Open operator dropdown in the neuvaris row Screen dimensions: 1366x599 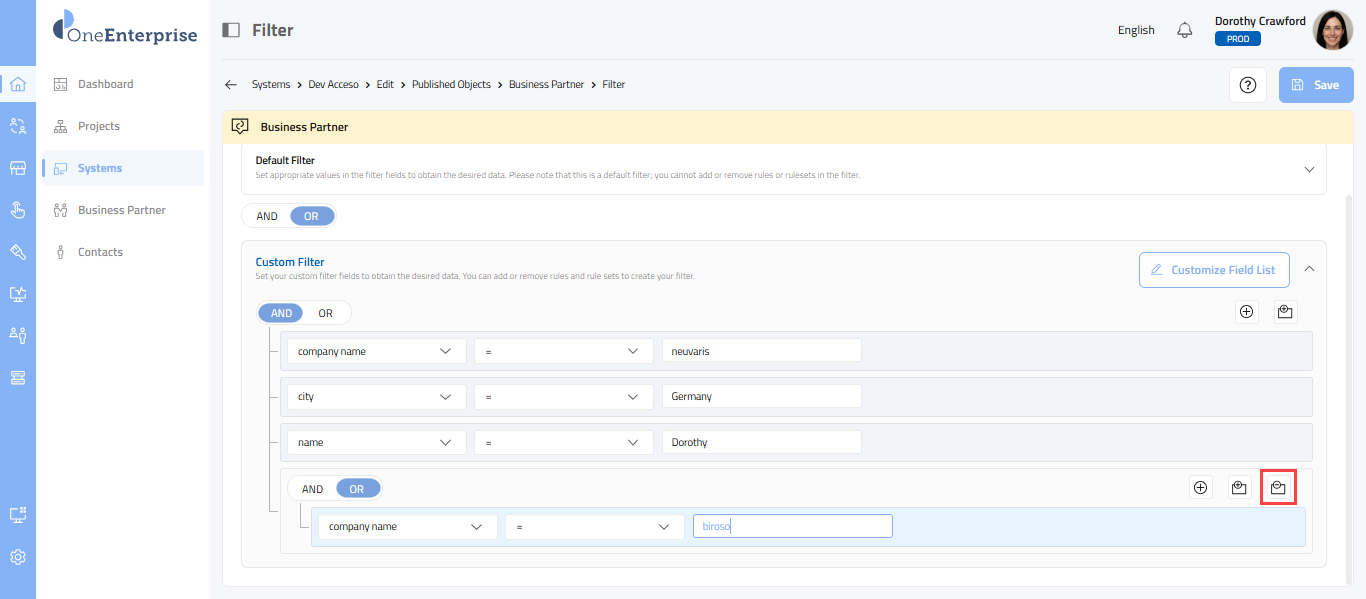coord(557,352)
